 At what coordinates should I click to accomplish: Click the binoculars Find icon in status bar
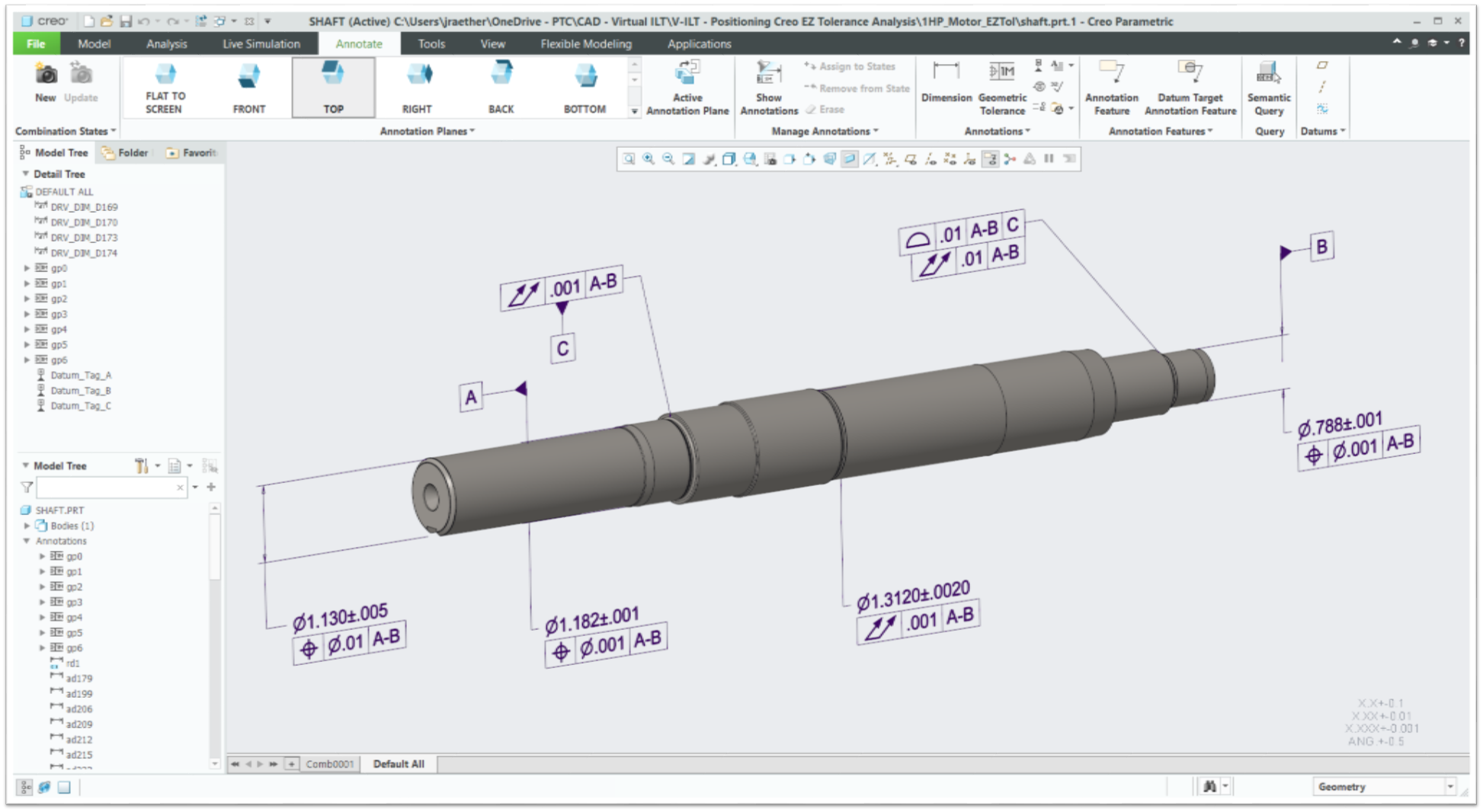(x=1209, y=786)
